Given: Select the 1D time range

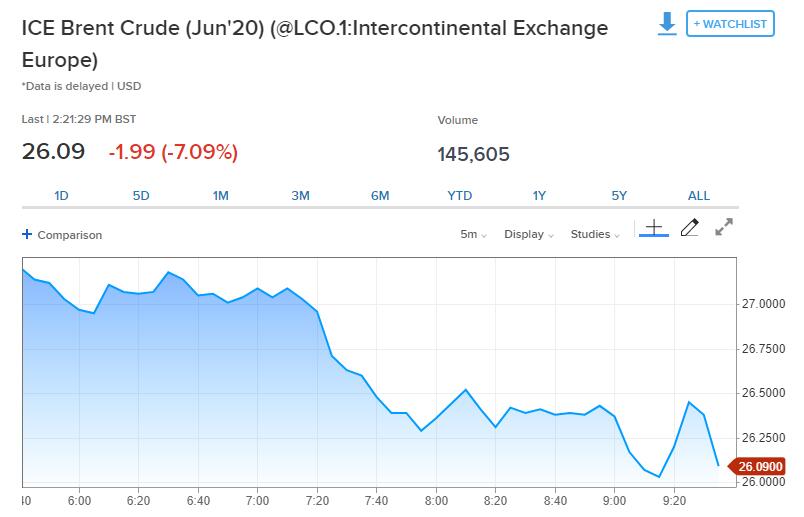Looking at the screenshot, I should pyautogui.click(x=61, y=195).
